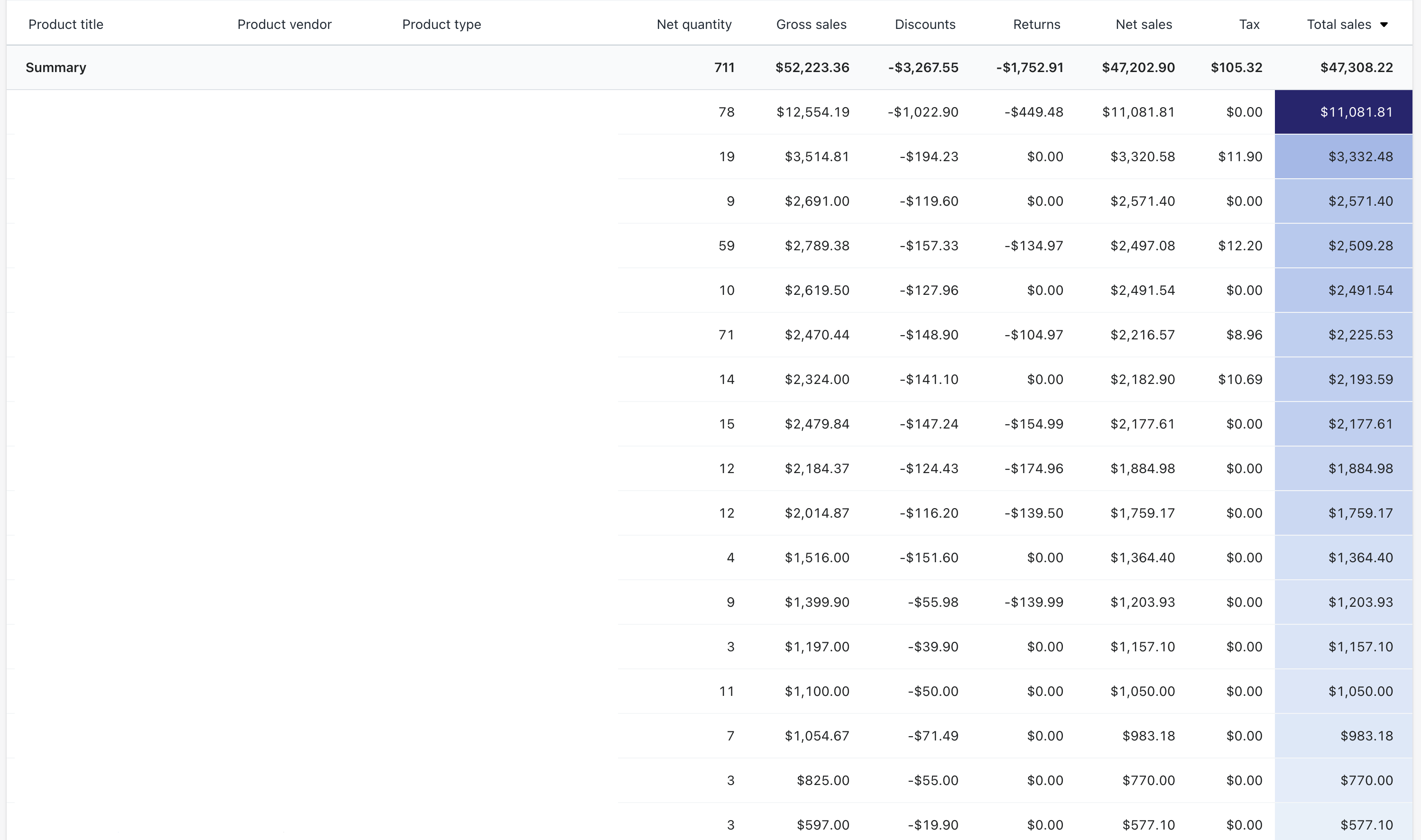This screenshot has height=840, width=1421.
Task: Click total sales cell $3,332.48
Action: tap(1343, 156)
